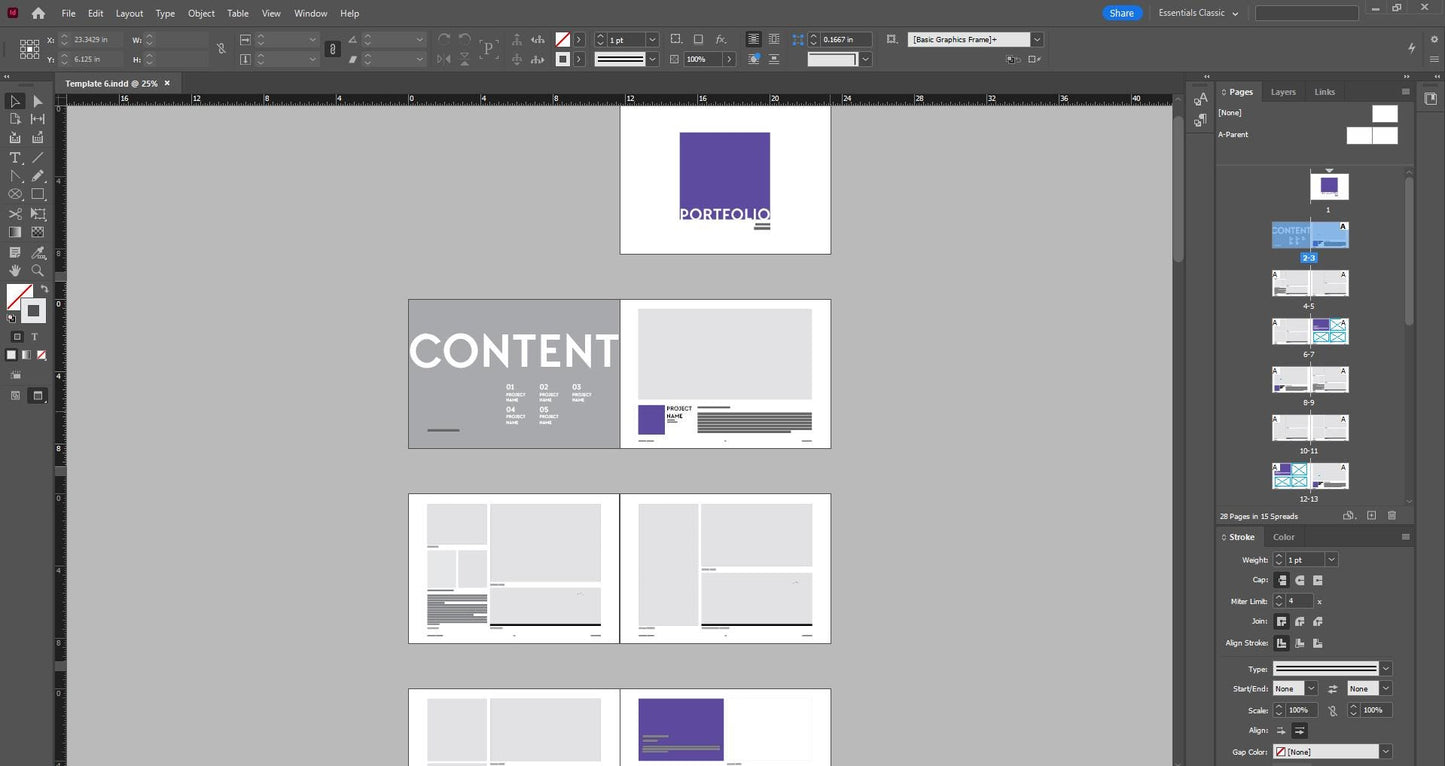Open the Object menu

point(201,13)
